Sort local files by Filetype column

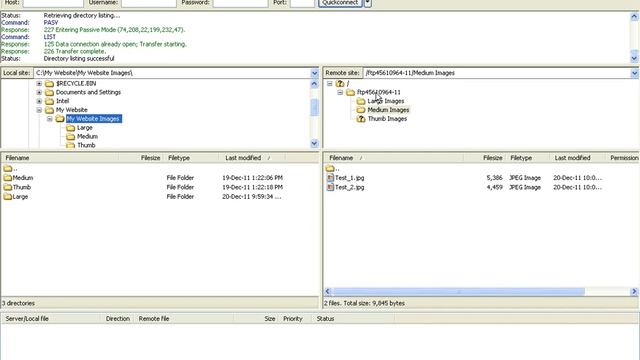(x=191, y=158)
